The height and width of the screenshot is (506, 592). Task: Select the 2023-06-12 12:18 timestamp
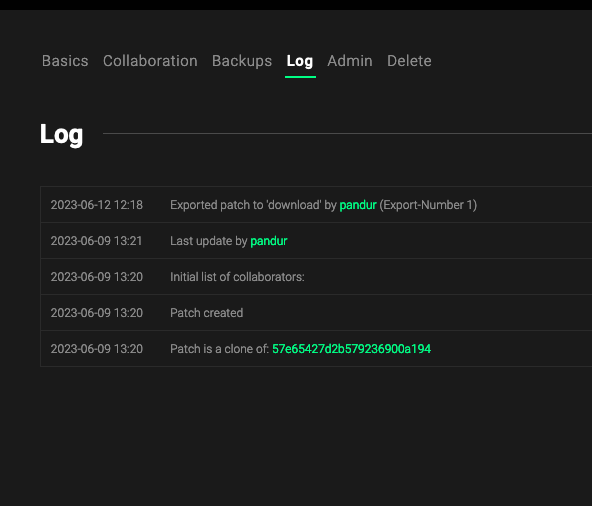(x=97, y=205)
